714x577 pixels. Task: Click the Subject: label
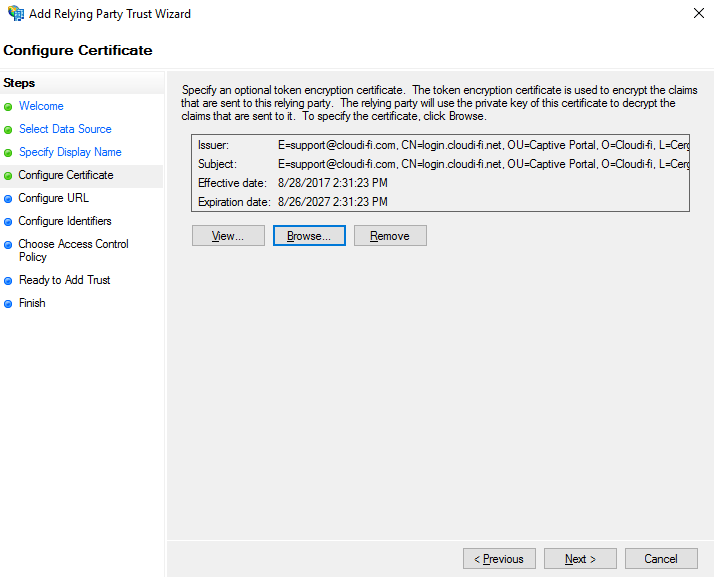(x=217, y=164)
